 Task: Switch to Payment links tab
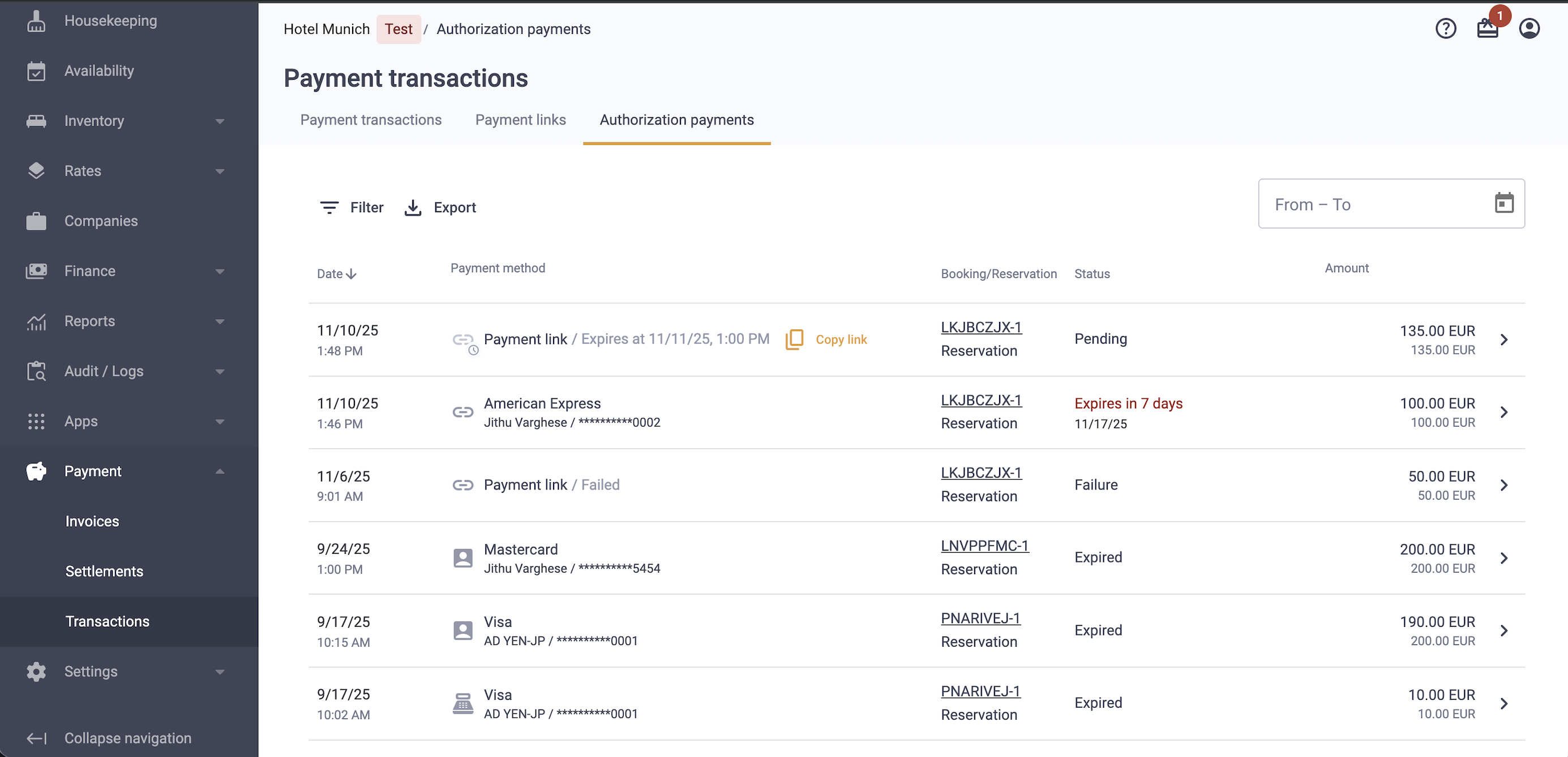pyautogui.click(x=520, y=120)
